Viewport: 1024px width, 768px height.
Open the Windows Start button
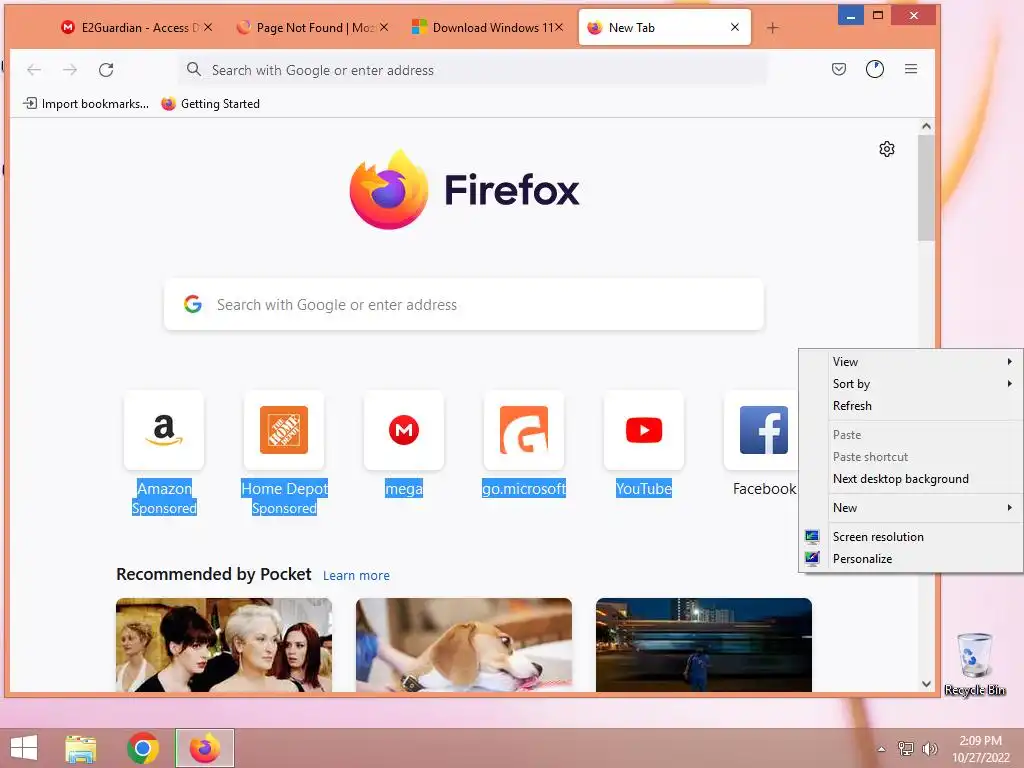[x=24, y=748]
